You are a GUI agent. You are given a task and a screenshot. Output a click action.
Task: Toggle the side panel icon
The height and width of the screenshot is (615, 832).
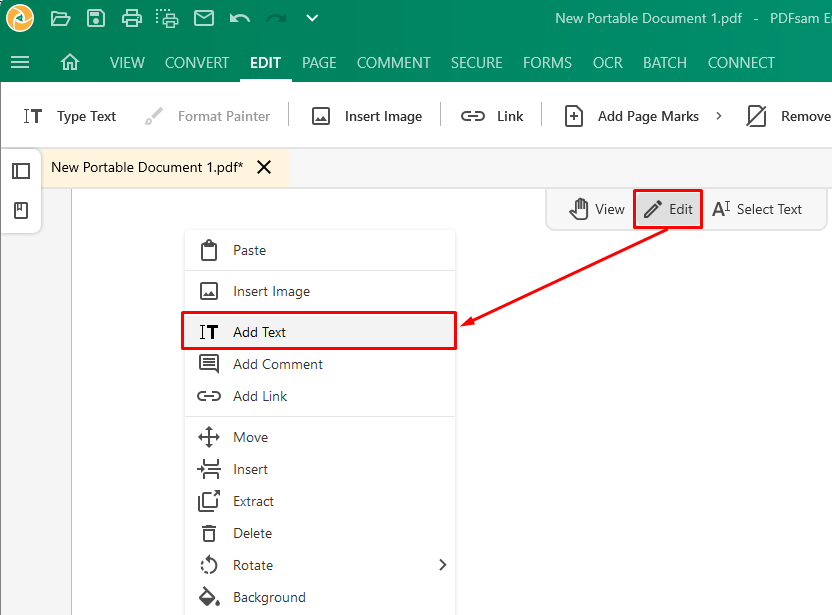[21, 171]
